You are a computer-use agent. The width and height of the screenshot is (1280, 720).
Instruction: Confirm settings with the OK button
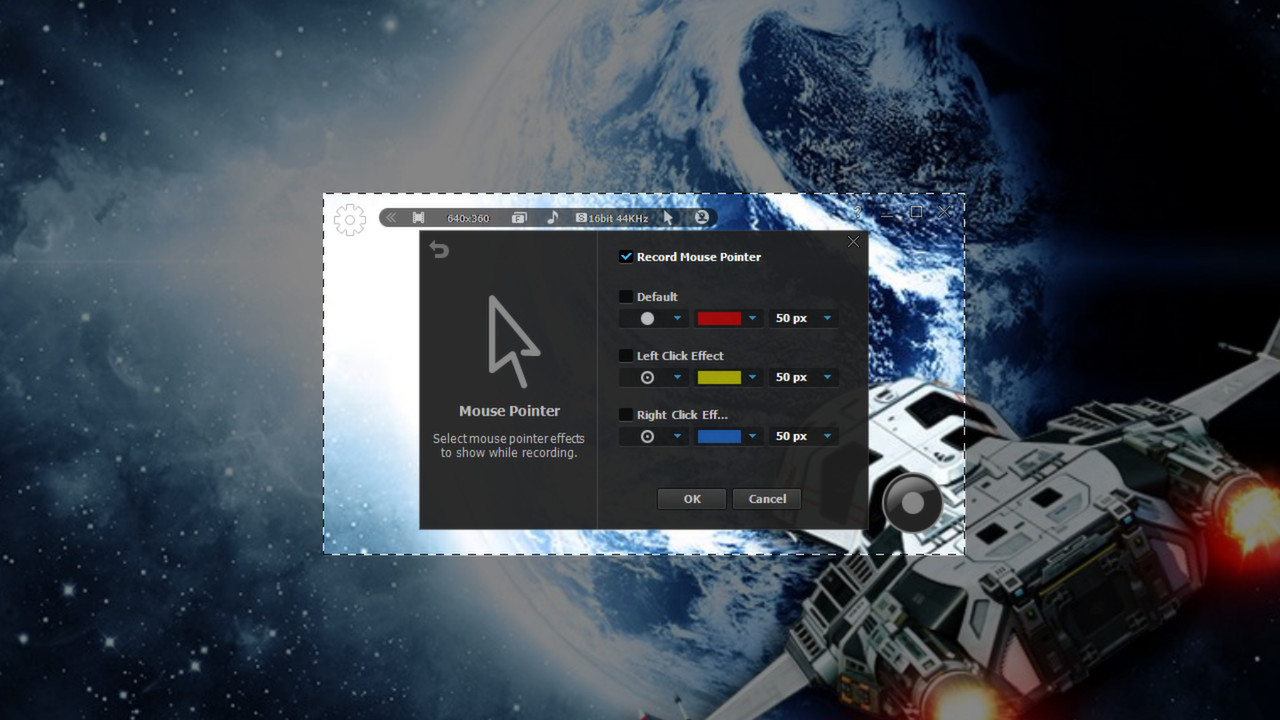691,498
